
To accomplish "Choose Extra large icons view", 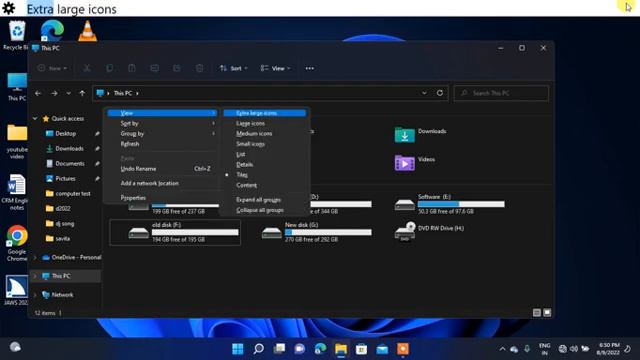I will point(264,113).
